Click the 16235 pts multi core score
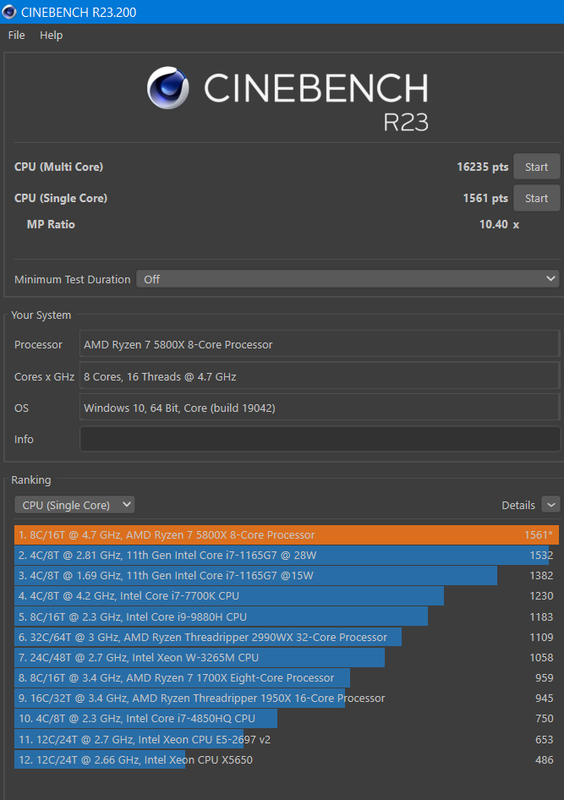564x800 pixels. pos(482,167)
